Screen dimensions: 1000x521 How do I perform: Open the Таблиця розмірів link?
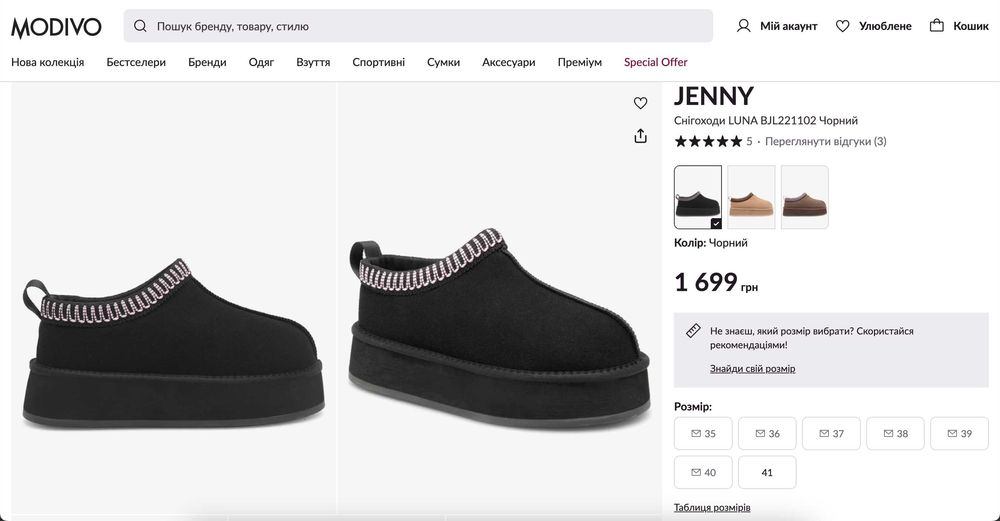[x=712, y=508]
